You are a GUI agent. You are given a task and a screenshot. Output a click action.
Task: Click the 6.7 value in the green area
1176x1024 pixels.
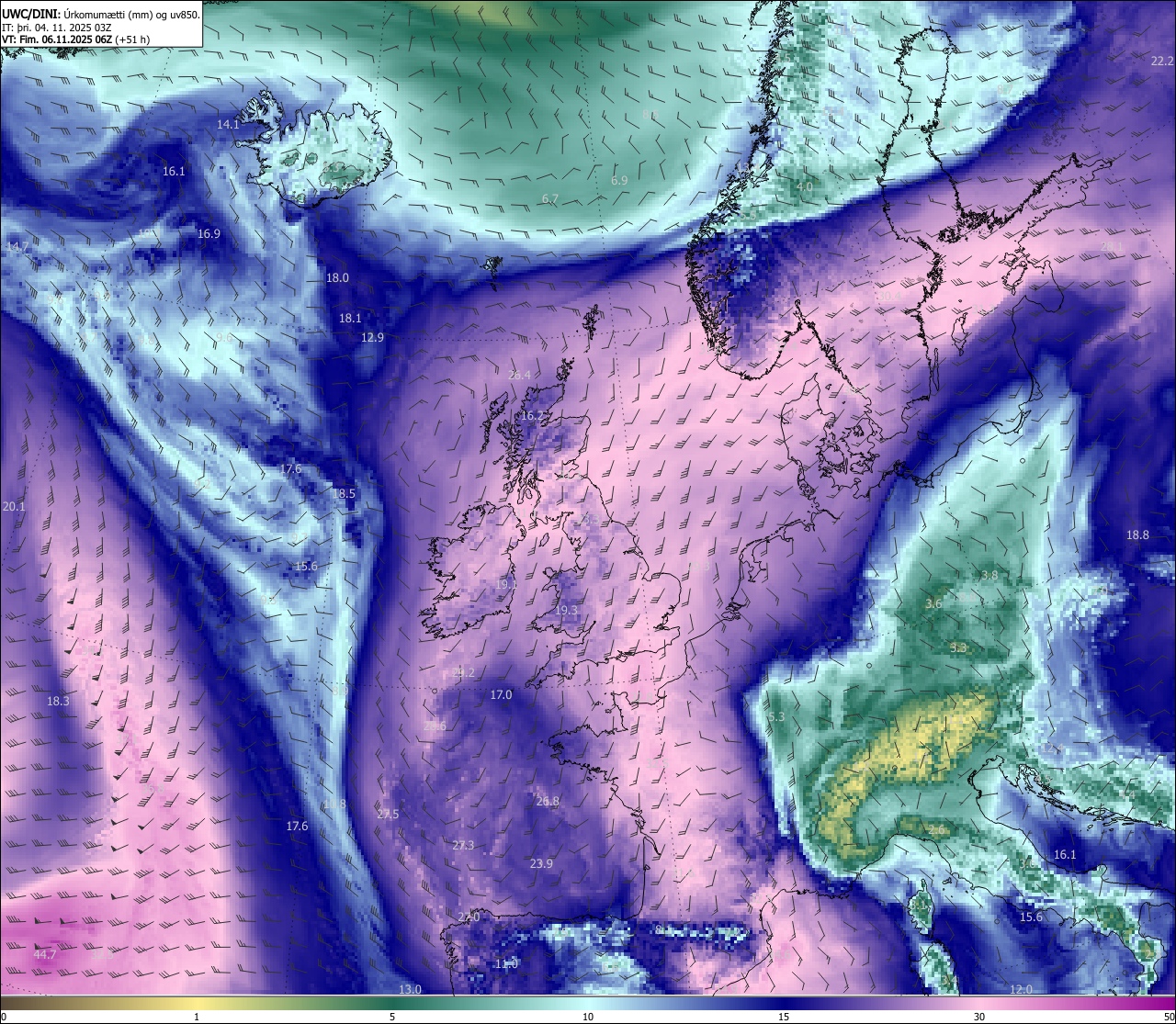click(x=549, y=198)
